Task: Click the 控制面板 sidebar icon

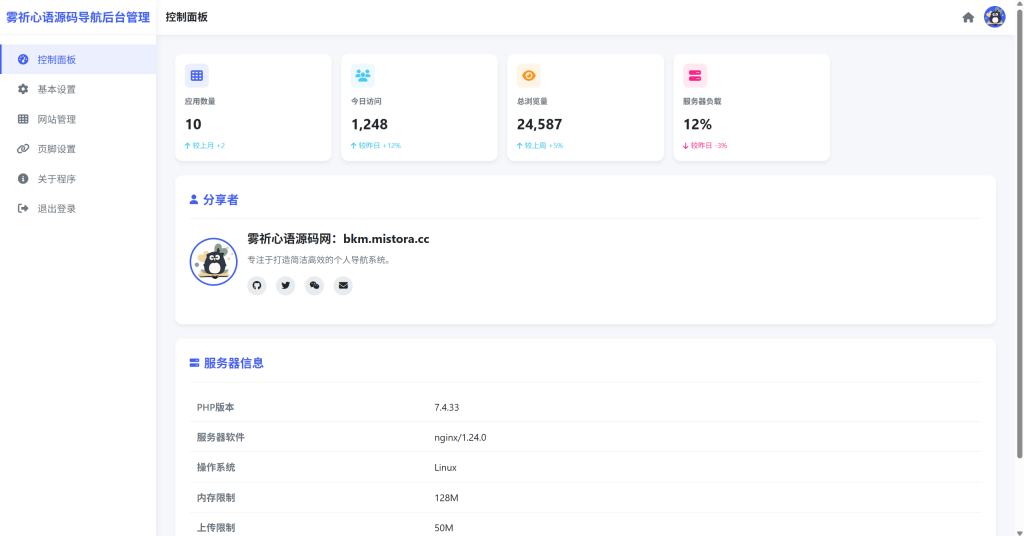Action: point(23,59)
